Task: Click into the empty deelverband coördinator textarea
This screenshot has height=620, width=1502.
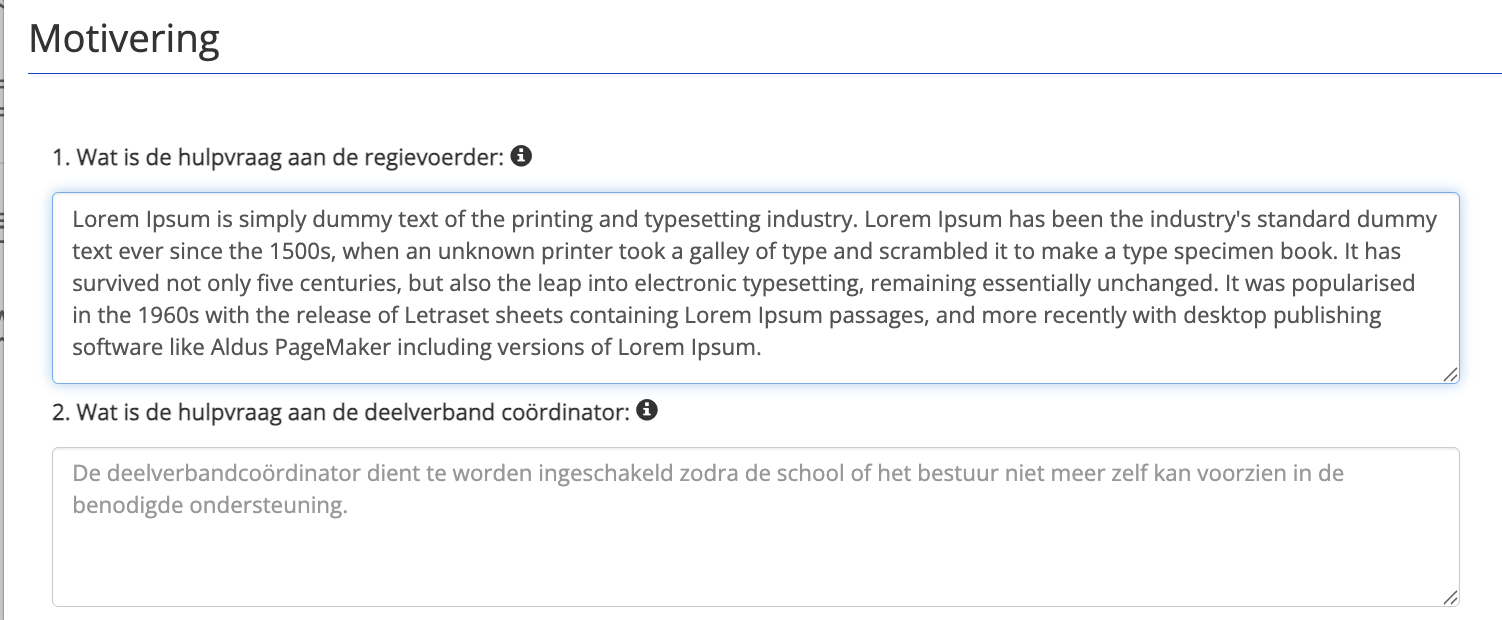Action: click(755, 560)
